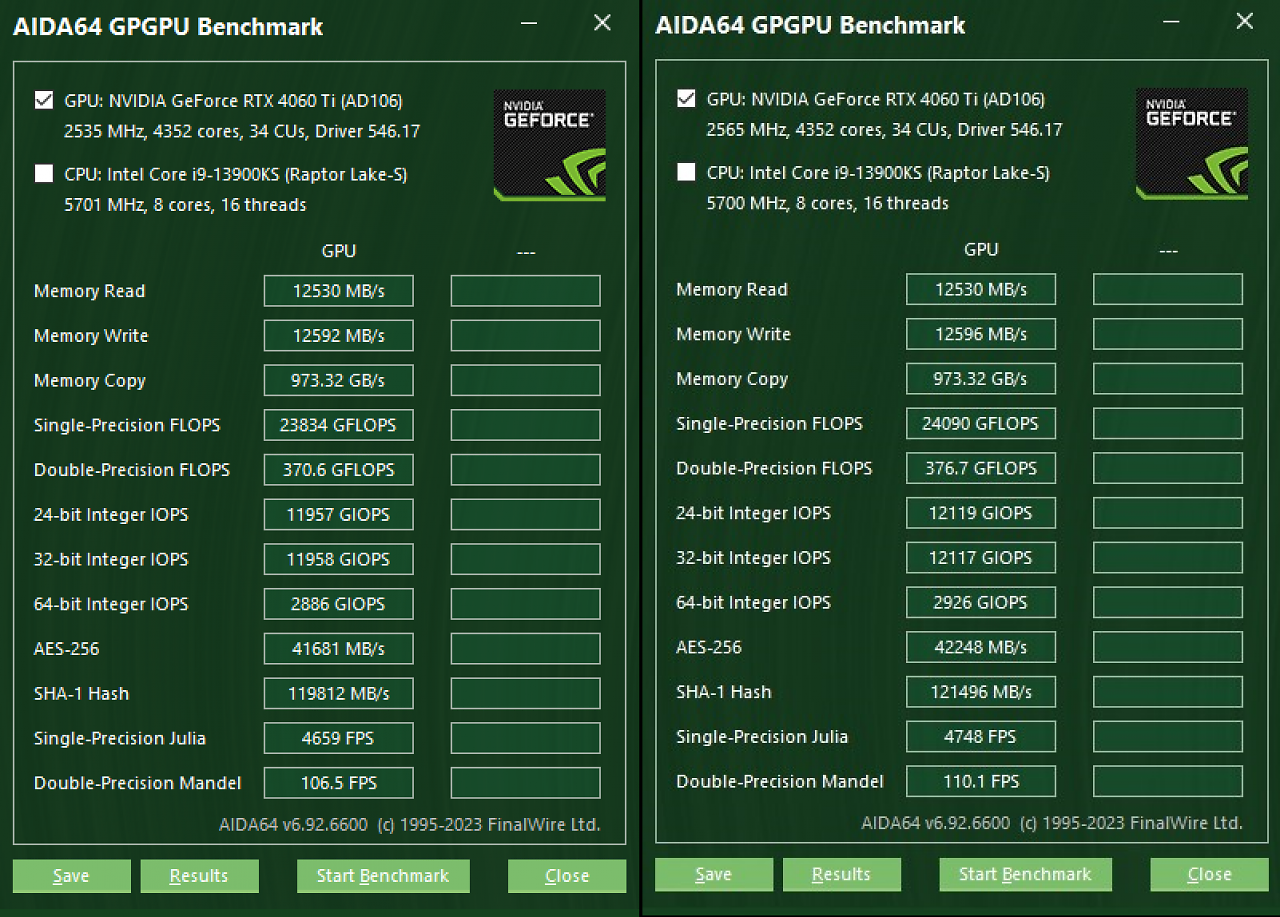The image size is (1280, 917).
Task: Select 106.5 FPS Mandel value
Action: point(339,783)
